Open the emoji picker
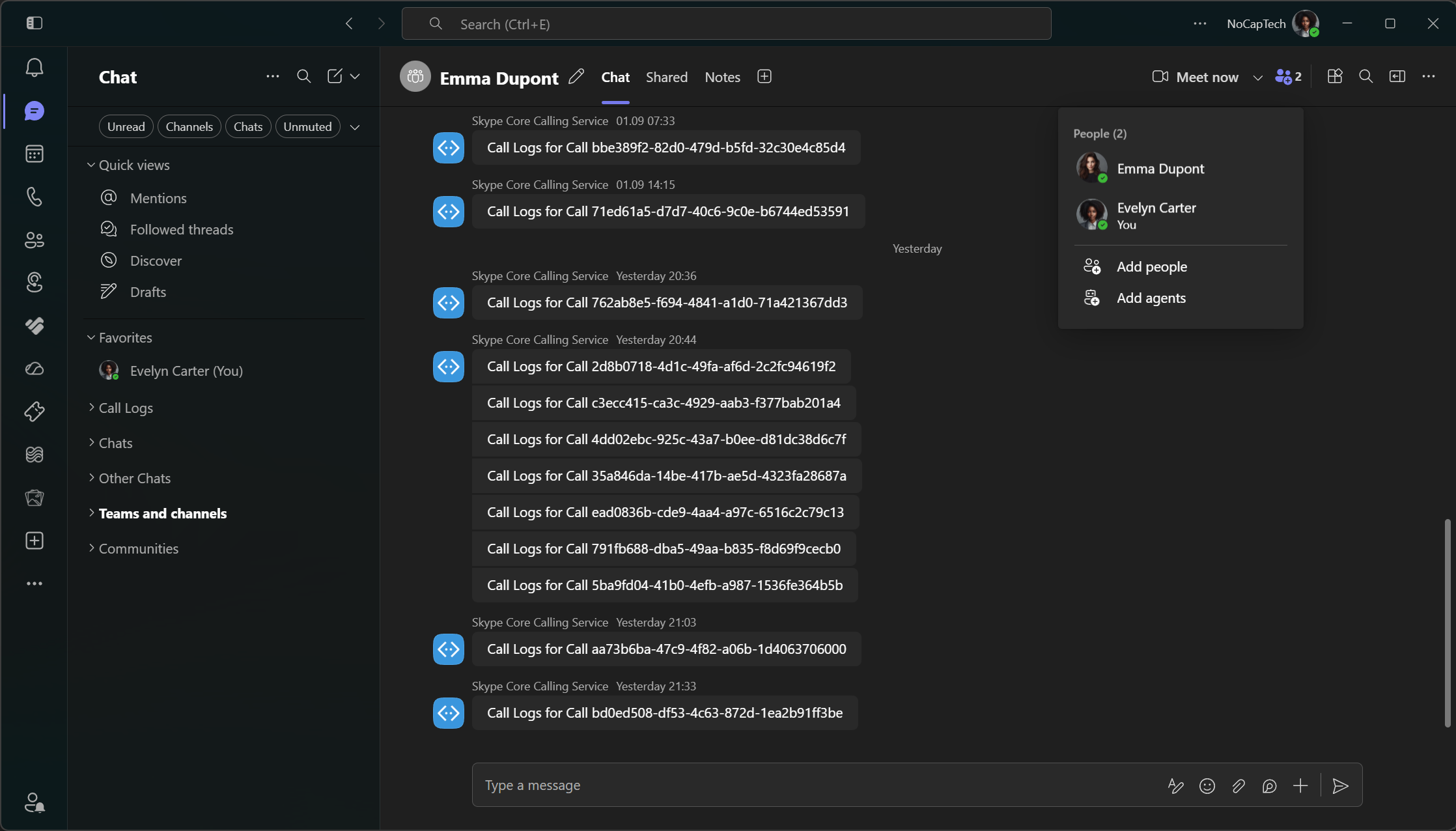 pyautogui.click(x=1207, y=786)
